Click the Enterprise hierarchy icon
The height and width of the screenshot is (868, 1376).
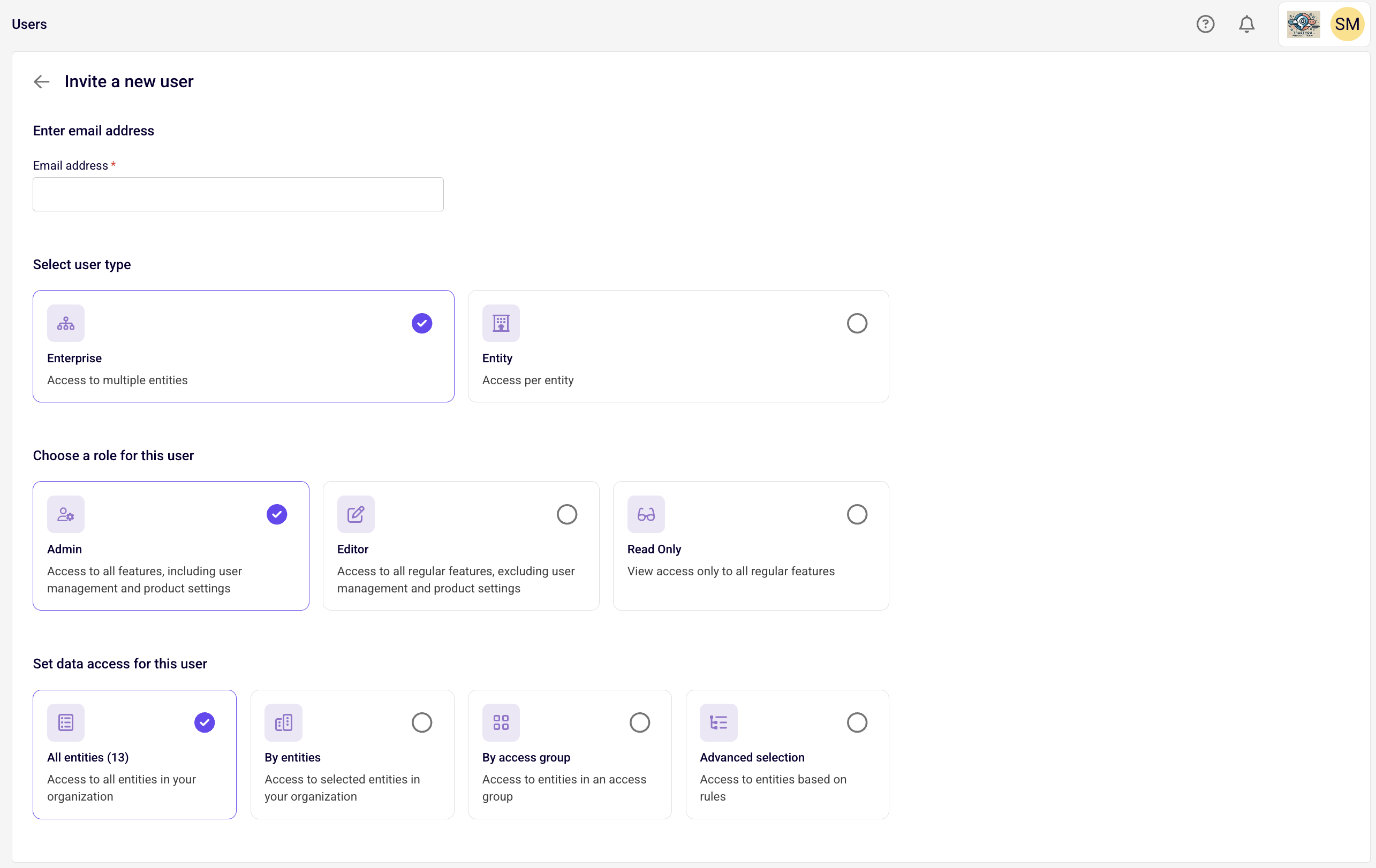tap(66, 323)
